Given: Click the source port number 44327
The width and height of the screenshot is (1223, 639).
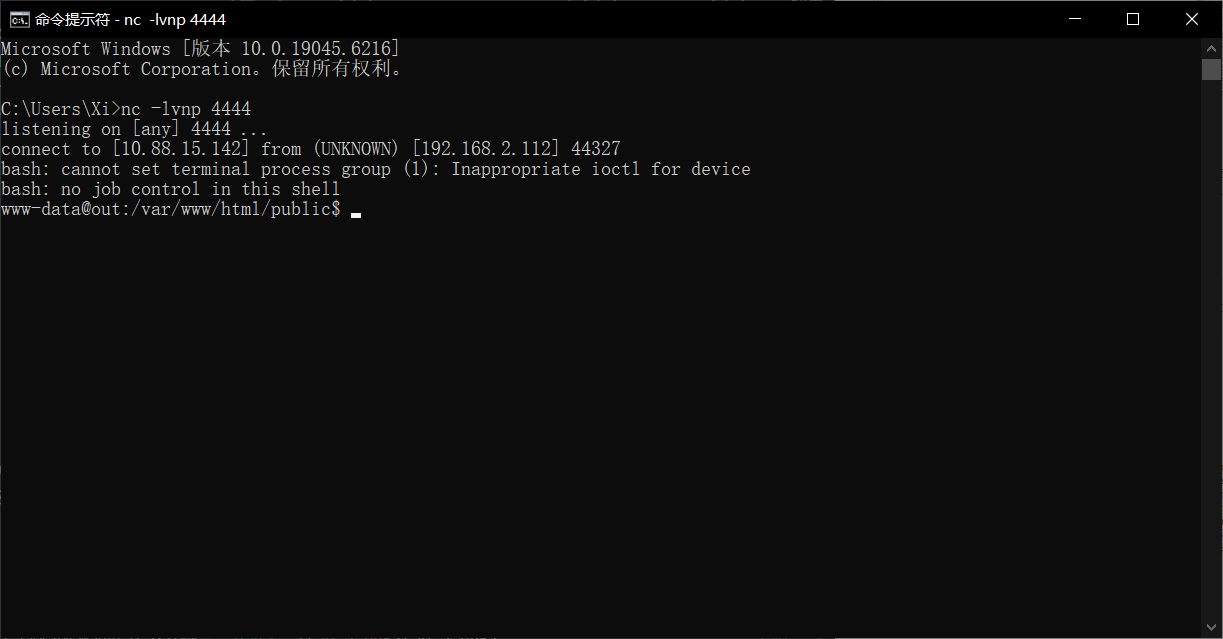Looking at the screenshot, I should click(x=596, y=149).
